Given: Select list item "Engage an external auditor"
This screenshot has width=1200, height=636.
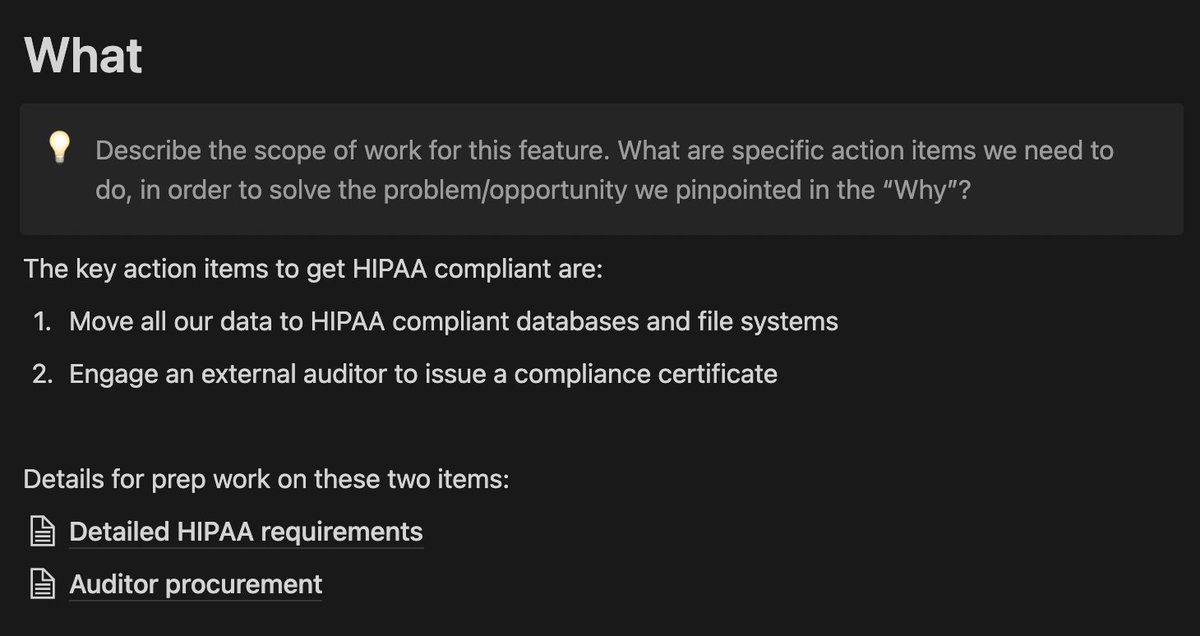Looking at the screenshot, I should click(x=423, y=374).
